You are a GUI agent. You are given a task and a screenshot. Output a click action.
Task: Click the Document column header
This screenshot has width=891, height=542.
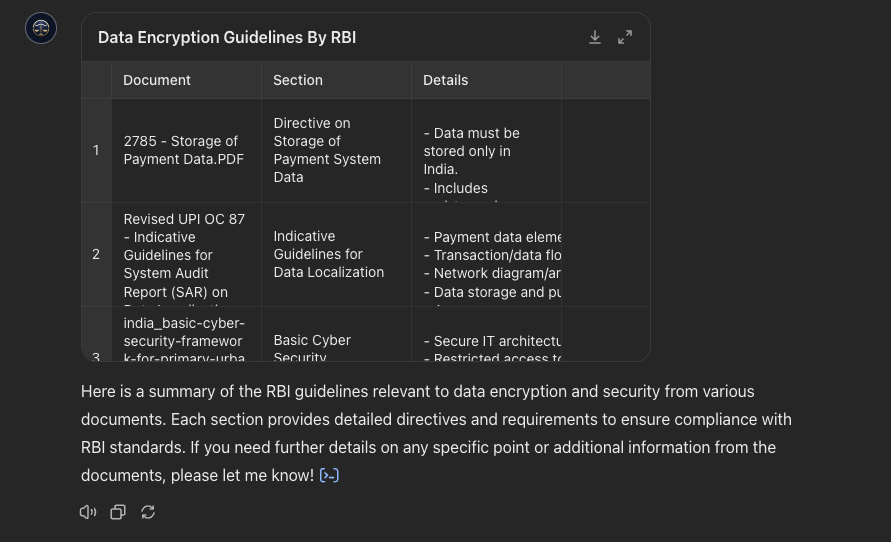[157, 80]
